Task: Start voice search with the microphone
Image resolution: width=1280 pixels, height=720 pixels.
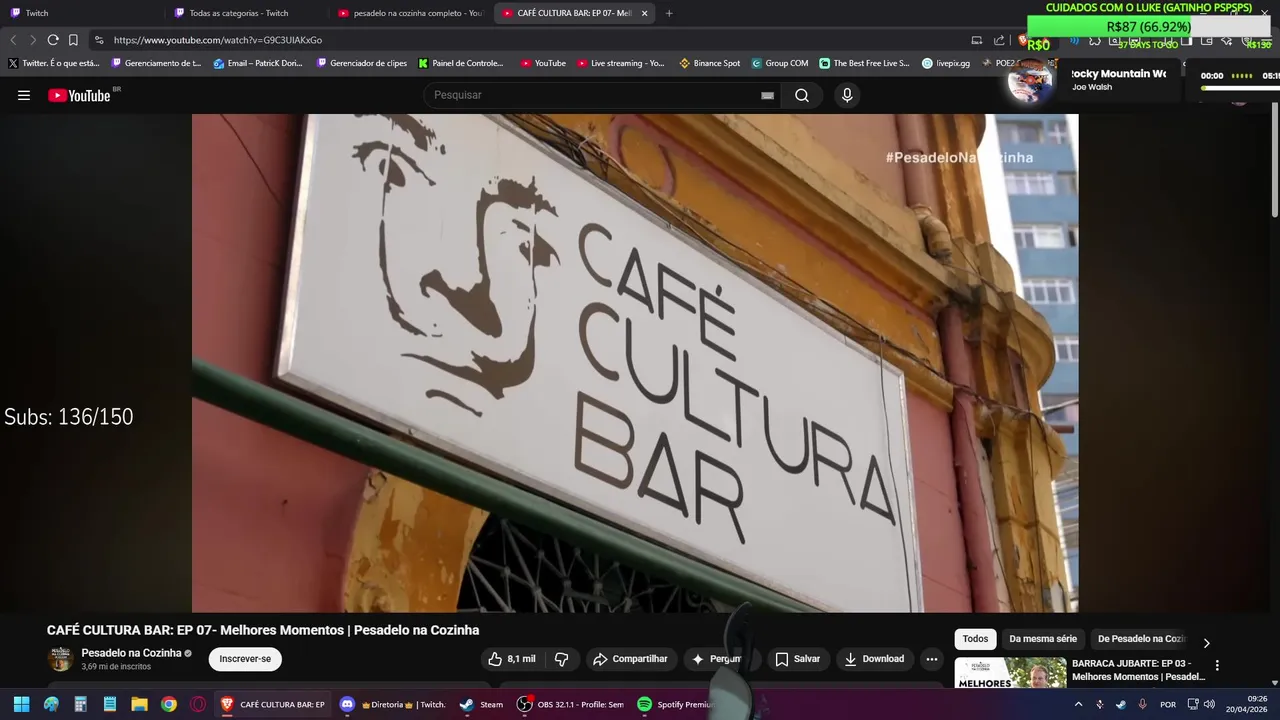Action: (x=847, y=95)
